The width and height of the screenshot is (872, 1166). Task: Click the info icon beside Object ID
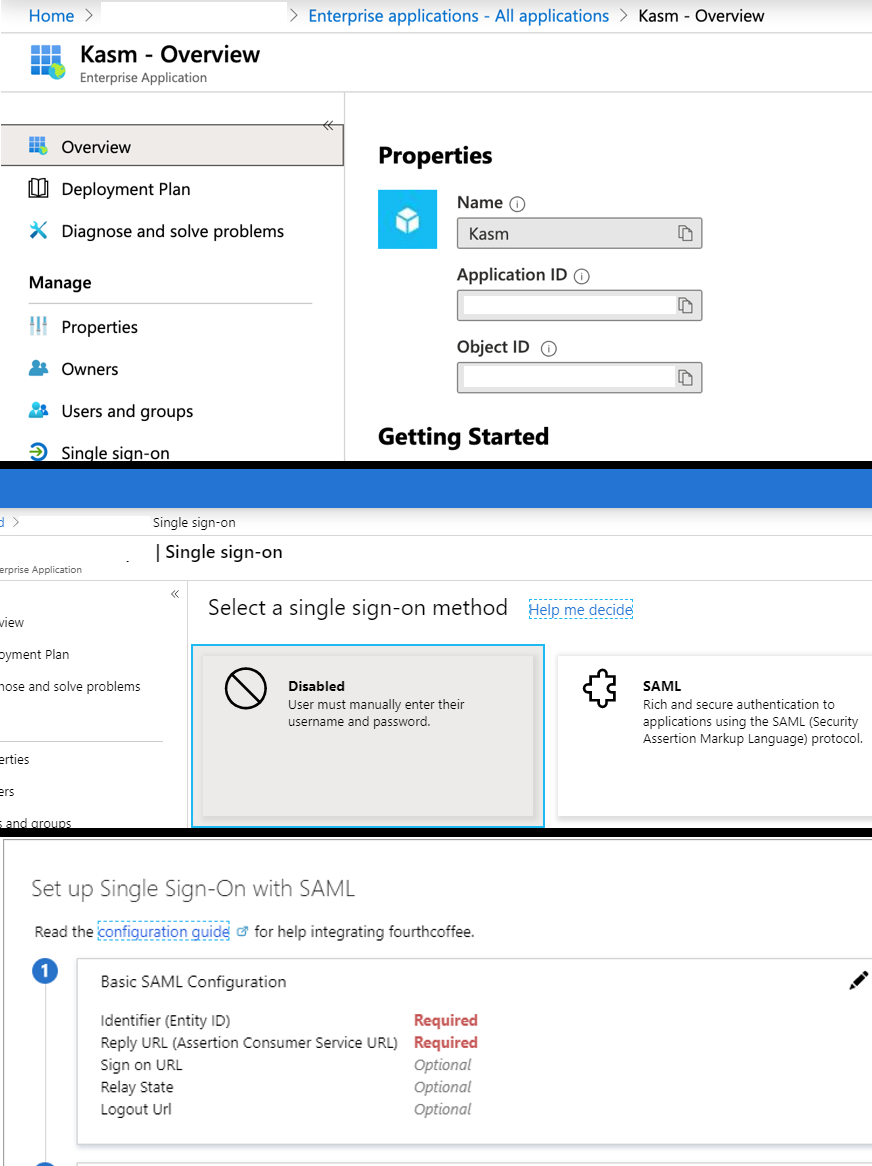pos(548,349)
